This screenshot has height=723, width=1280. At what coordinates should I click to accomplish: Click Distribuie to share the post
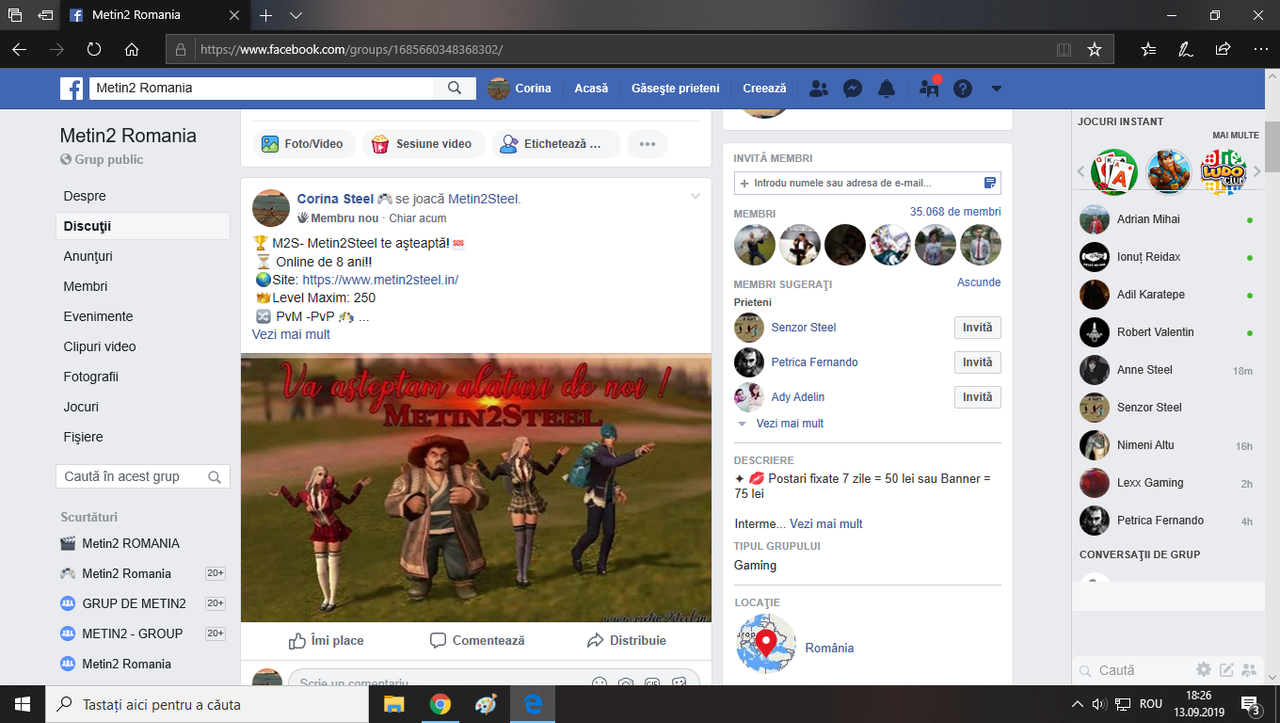[x=627, y=640]
